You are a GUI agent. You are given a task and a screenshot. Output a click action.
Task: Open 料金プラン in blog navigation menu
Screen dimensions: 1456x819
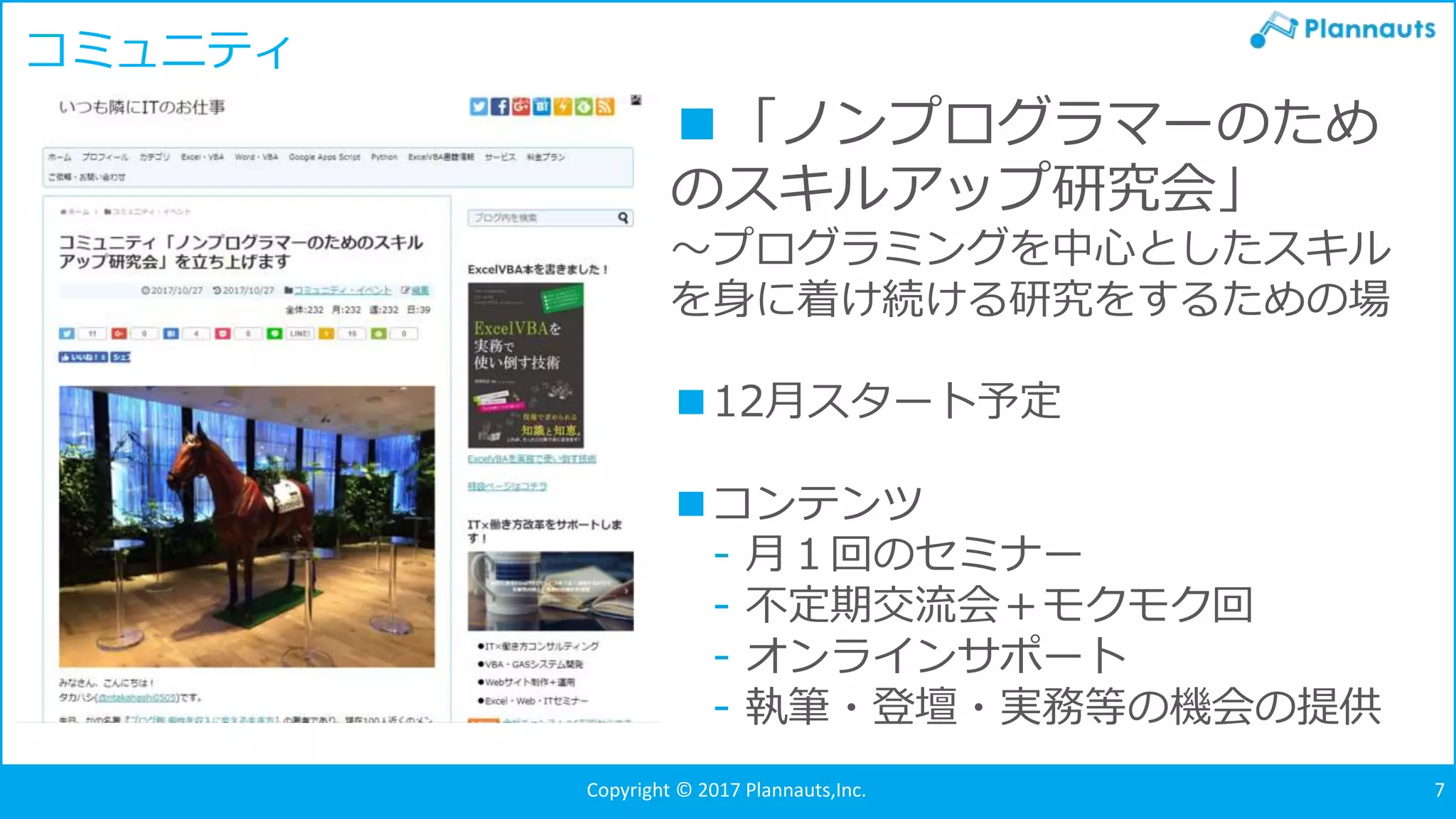[x=546, y=157]
